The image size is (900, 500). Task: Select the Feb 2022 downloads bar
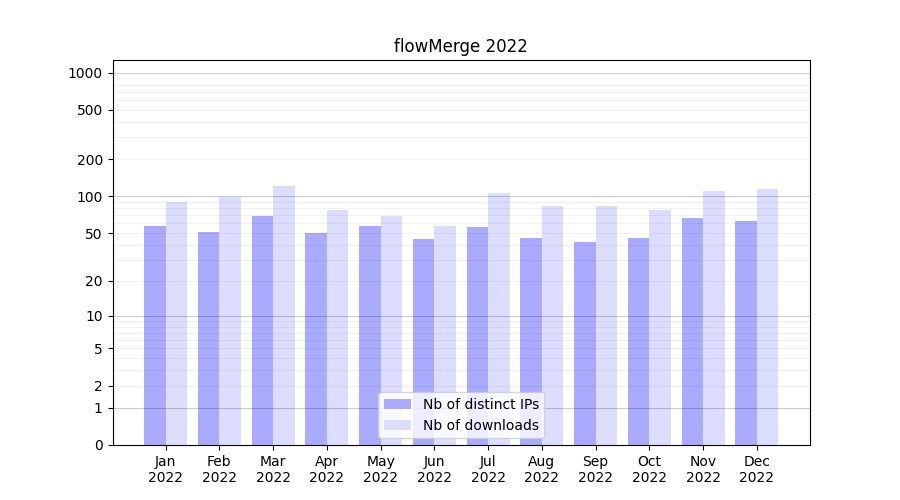tap(230, 320)
